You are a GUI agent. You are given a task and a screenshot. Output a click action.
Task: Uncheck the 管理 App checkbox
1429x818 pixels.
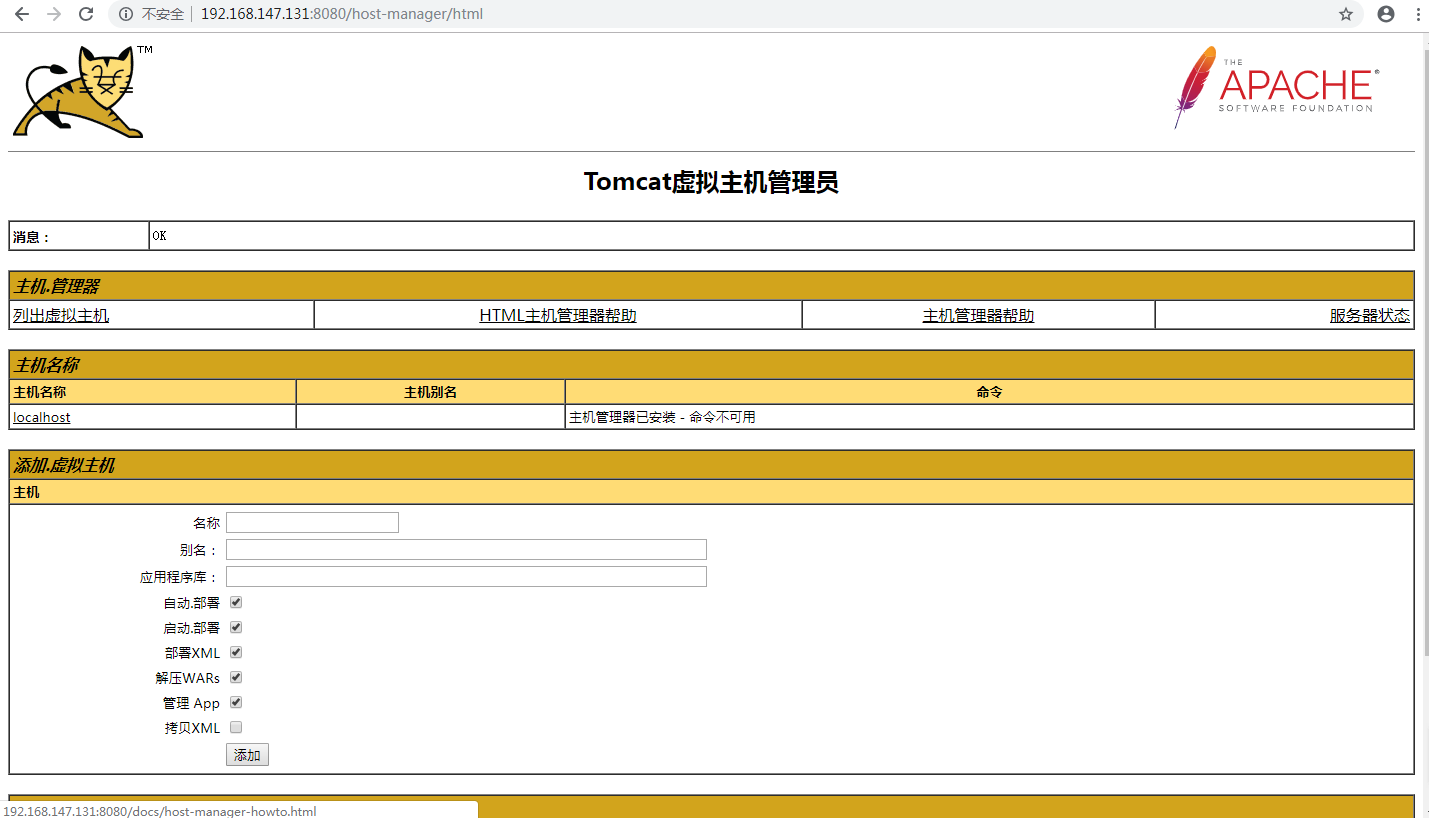point(236,702)
